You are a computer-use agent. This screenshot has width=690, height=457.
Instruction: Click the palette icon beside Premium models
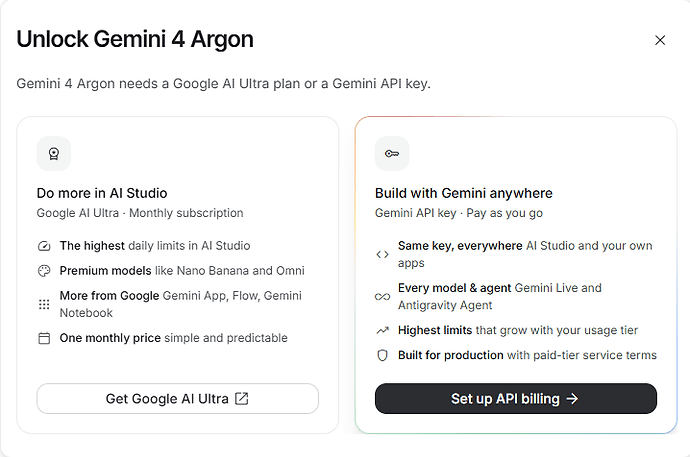click(x=44, y=271)
